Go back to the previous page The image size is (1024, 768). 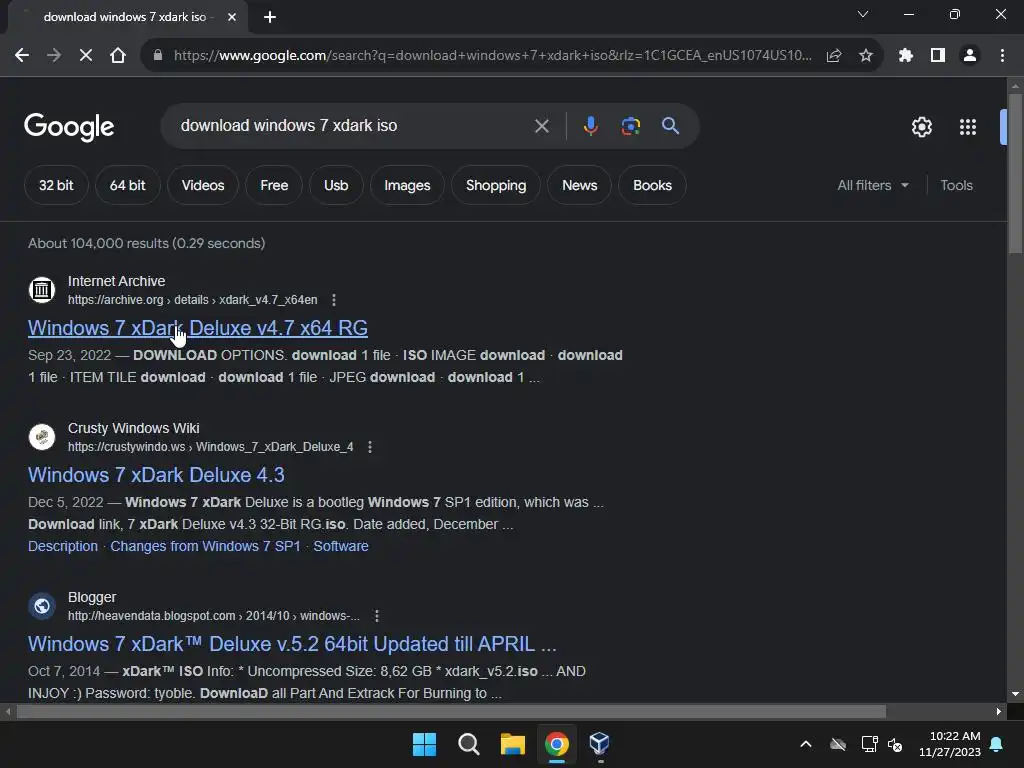click(x=22, y=56)
